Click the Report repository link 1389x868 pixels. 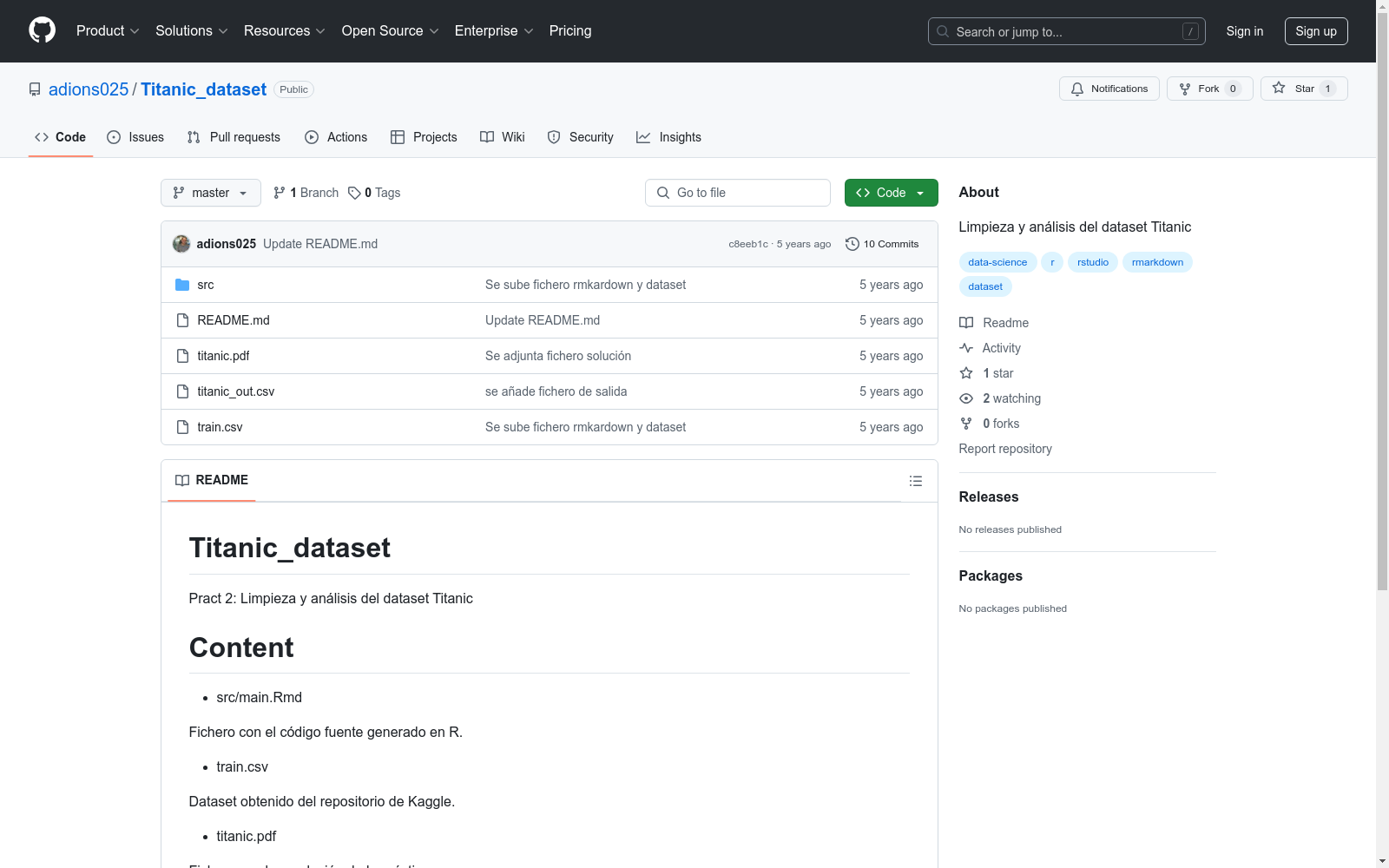(1005, 449)
